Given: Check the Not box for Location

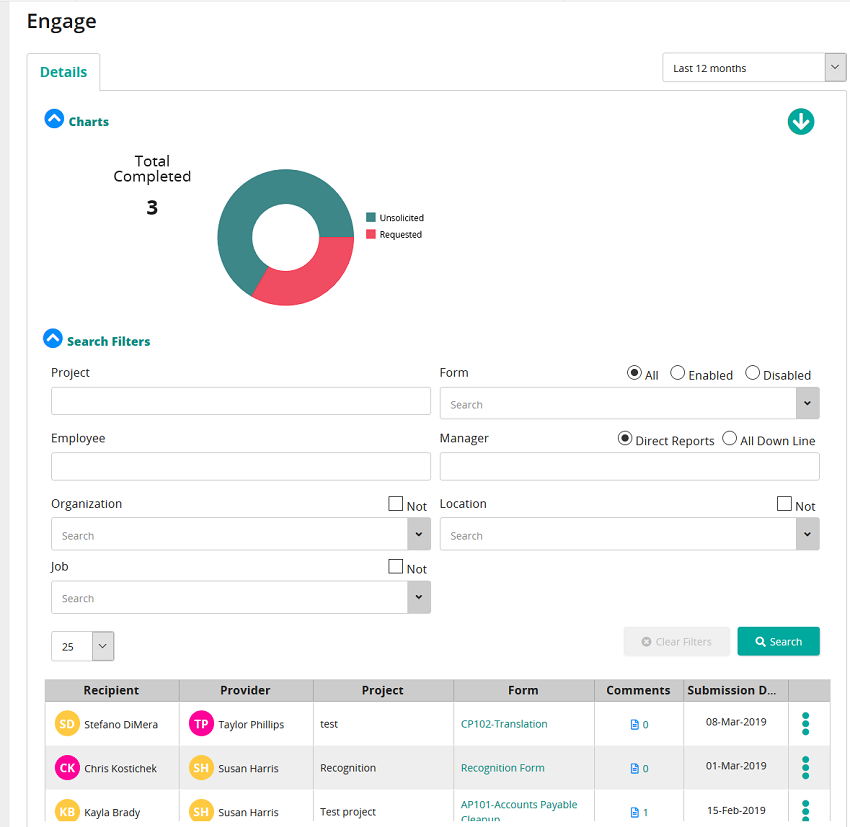Looking at the screenshot, I should tap(784, 503).
